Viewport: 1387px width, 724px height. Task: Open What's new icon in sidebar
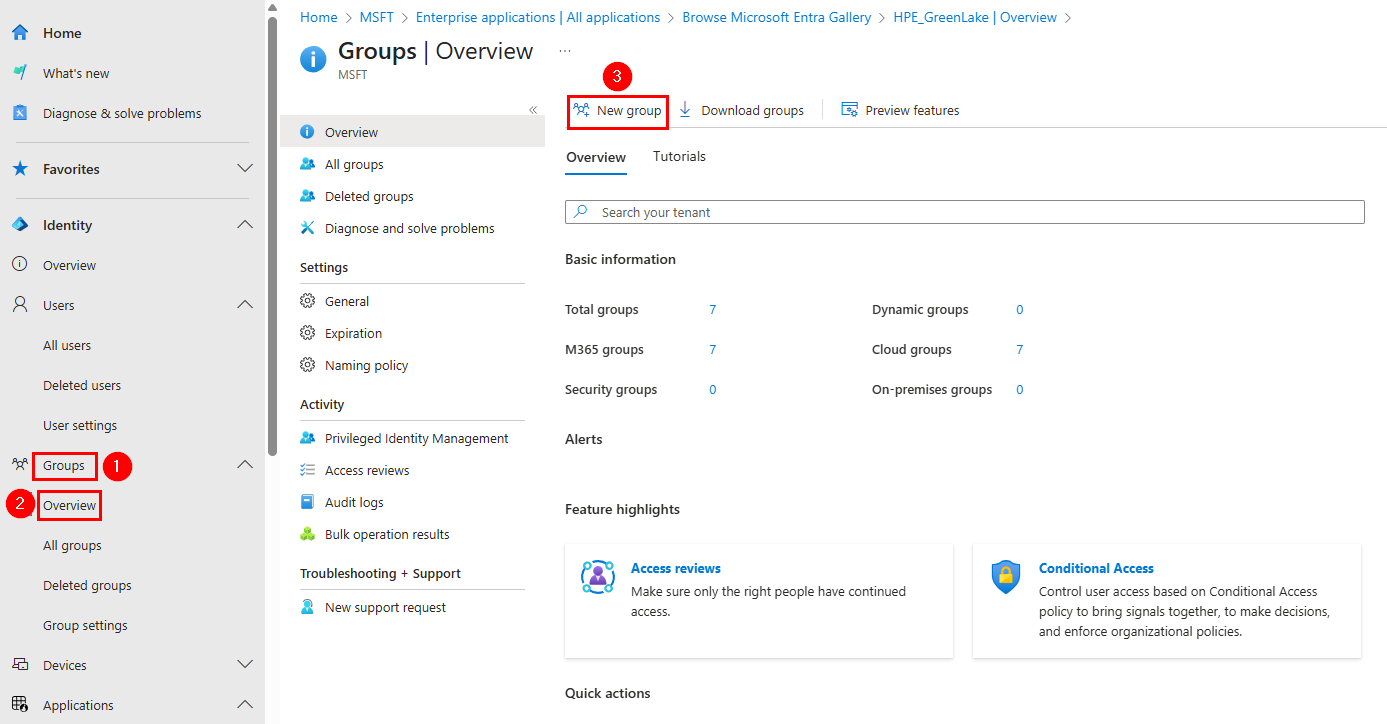coord(20,73)
